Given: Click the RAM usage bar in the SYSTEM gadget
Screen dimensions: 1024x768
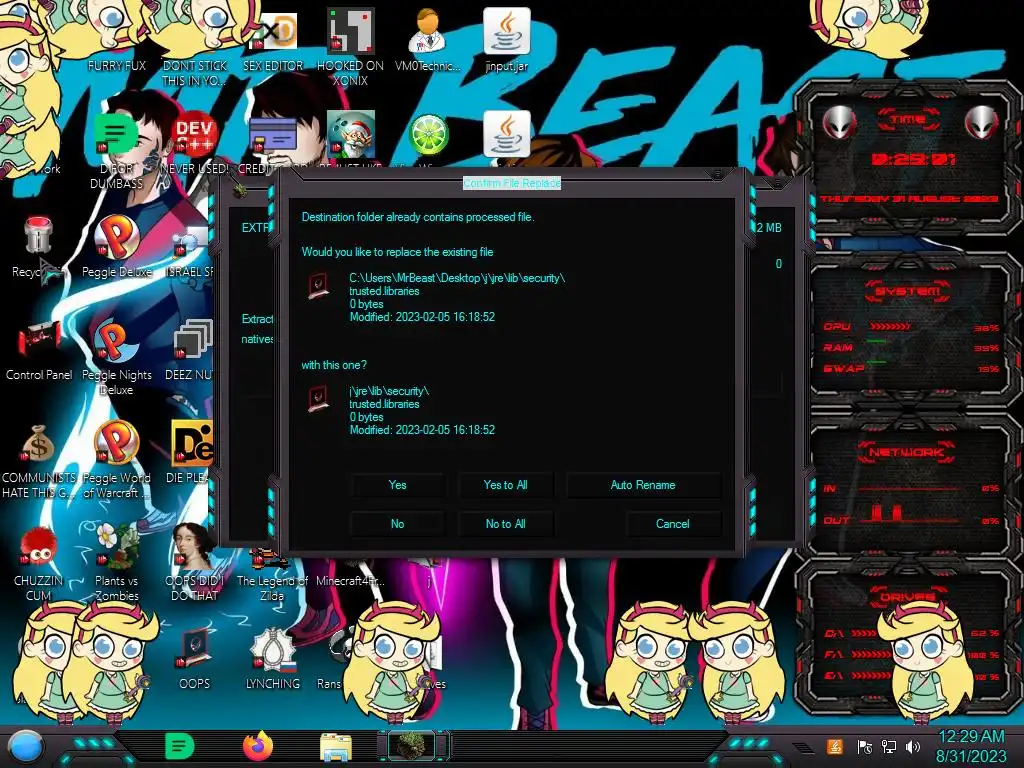Looking at the screenshot, I should click(x=876, y=342).
